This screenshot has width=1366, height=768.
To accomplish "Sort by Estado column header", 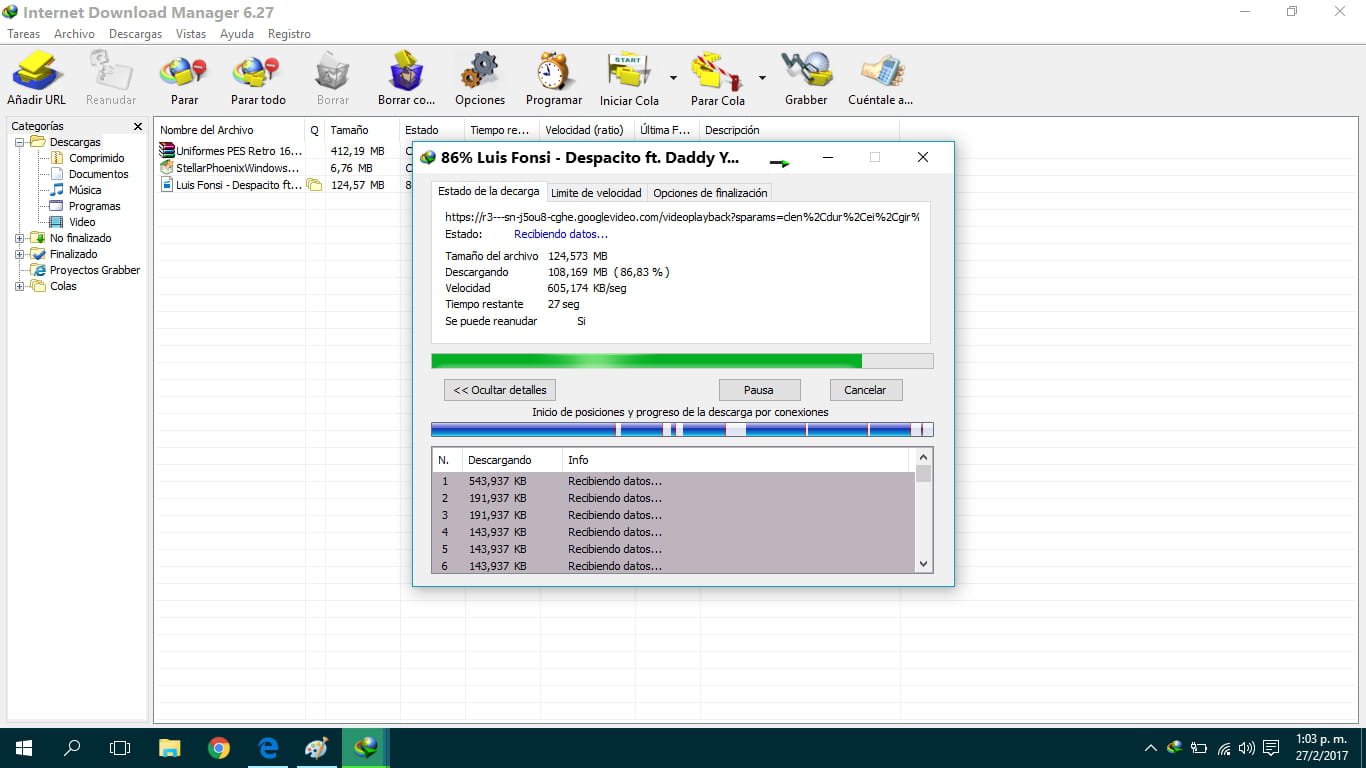I will click(x=432, y=130).
